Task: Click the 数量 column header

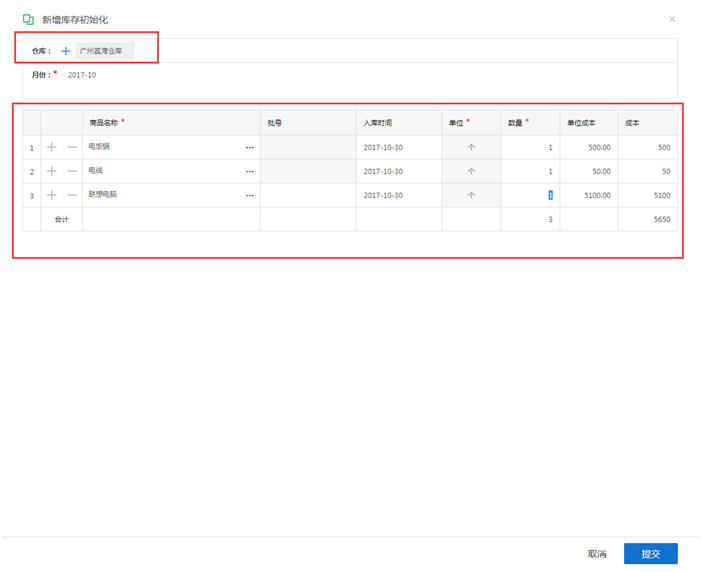Action: point(530,123)
